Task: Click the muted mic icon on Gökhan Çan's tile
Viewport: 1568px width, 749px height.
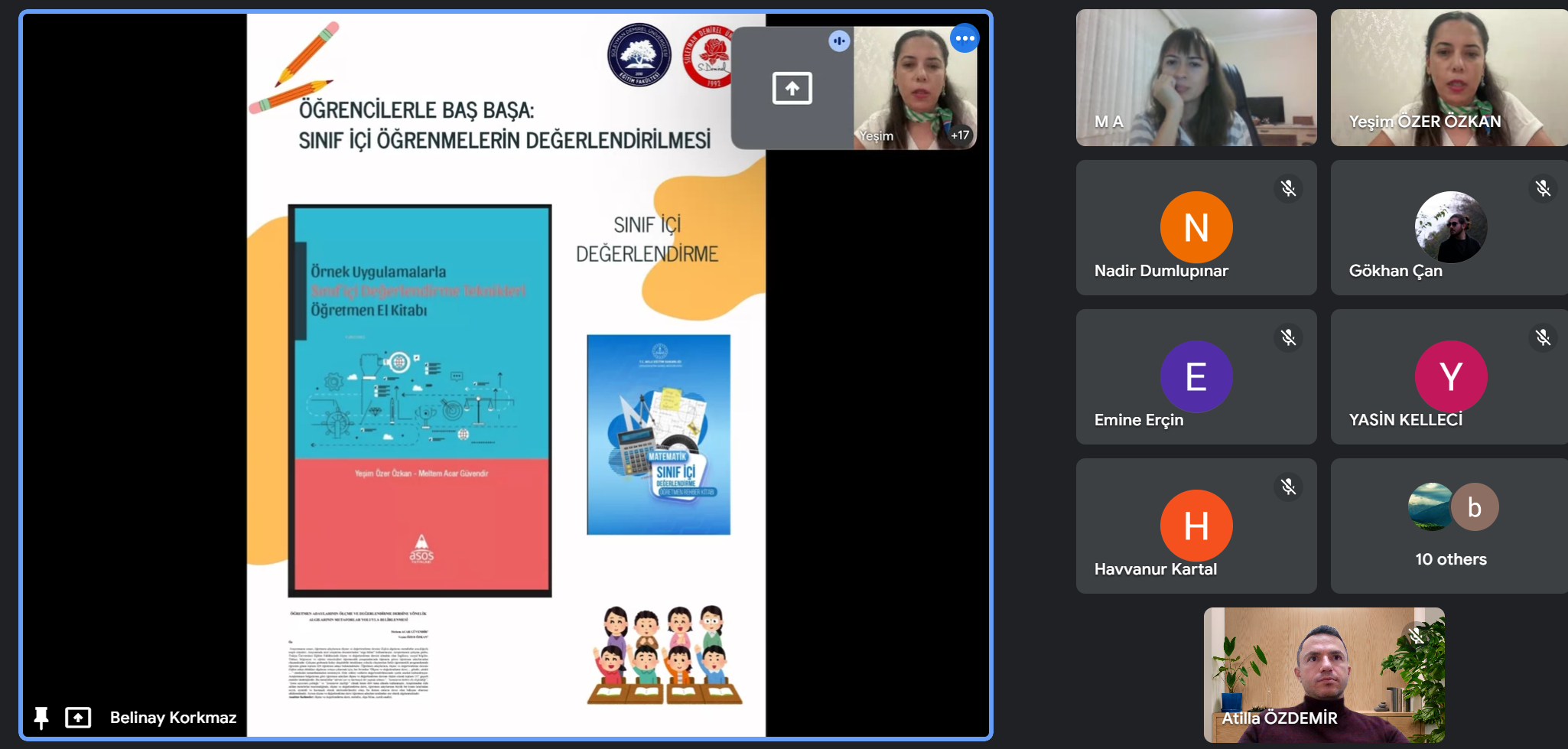Action: tap(1543, 188)
